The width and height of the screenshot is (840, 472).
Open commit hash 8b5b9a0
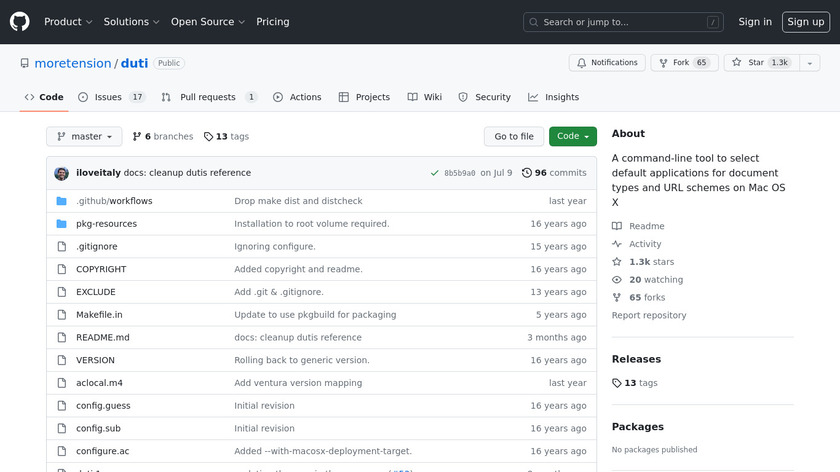[460, 173]
